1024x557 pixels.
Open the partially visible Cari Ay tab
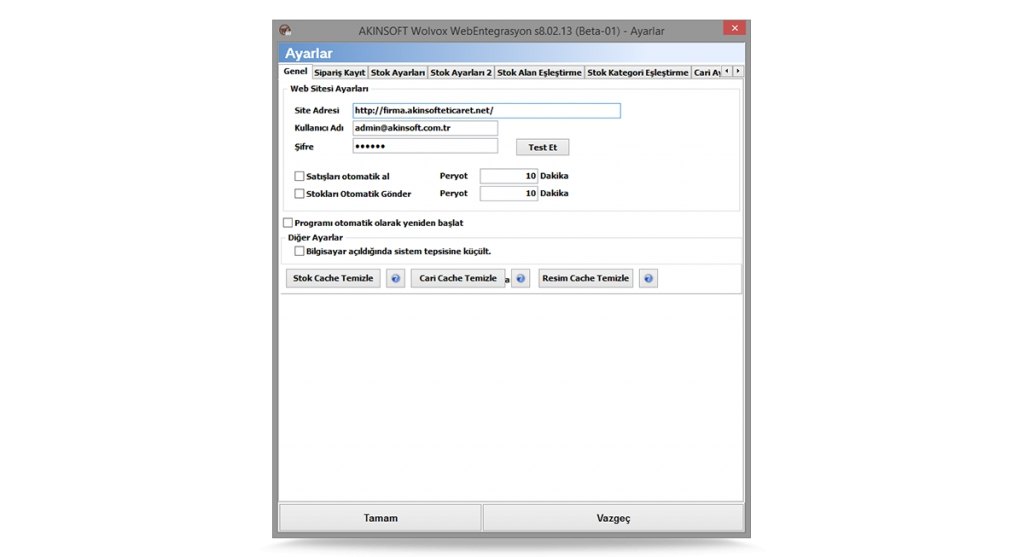tap(706, 72)
